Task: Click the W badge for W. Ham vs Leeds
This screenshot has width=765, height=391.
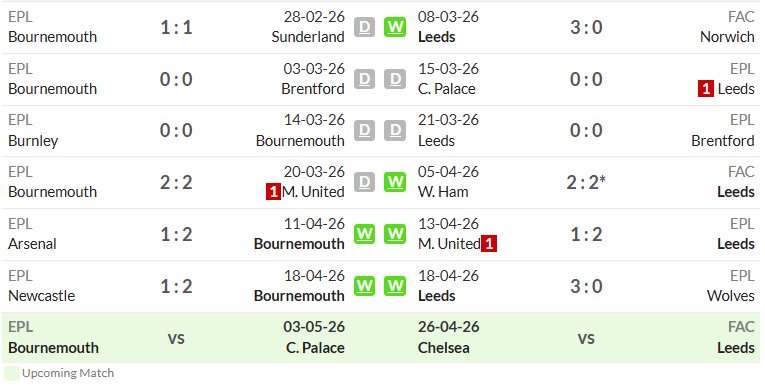Action: 395,182
